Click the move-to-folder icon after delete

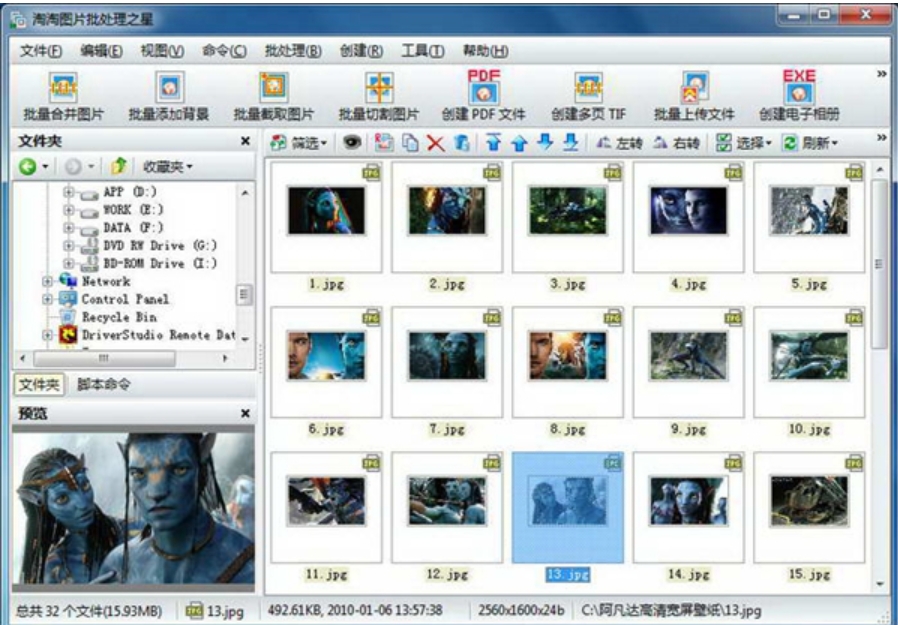point(462,143)
